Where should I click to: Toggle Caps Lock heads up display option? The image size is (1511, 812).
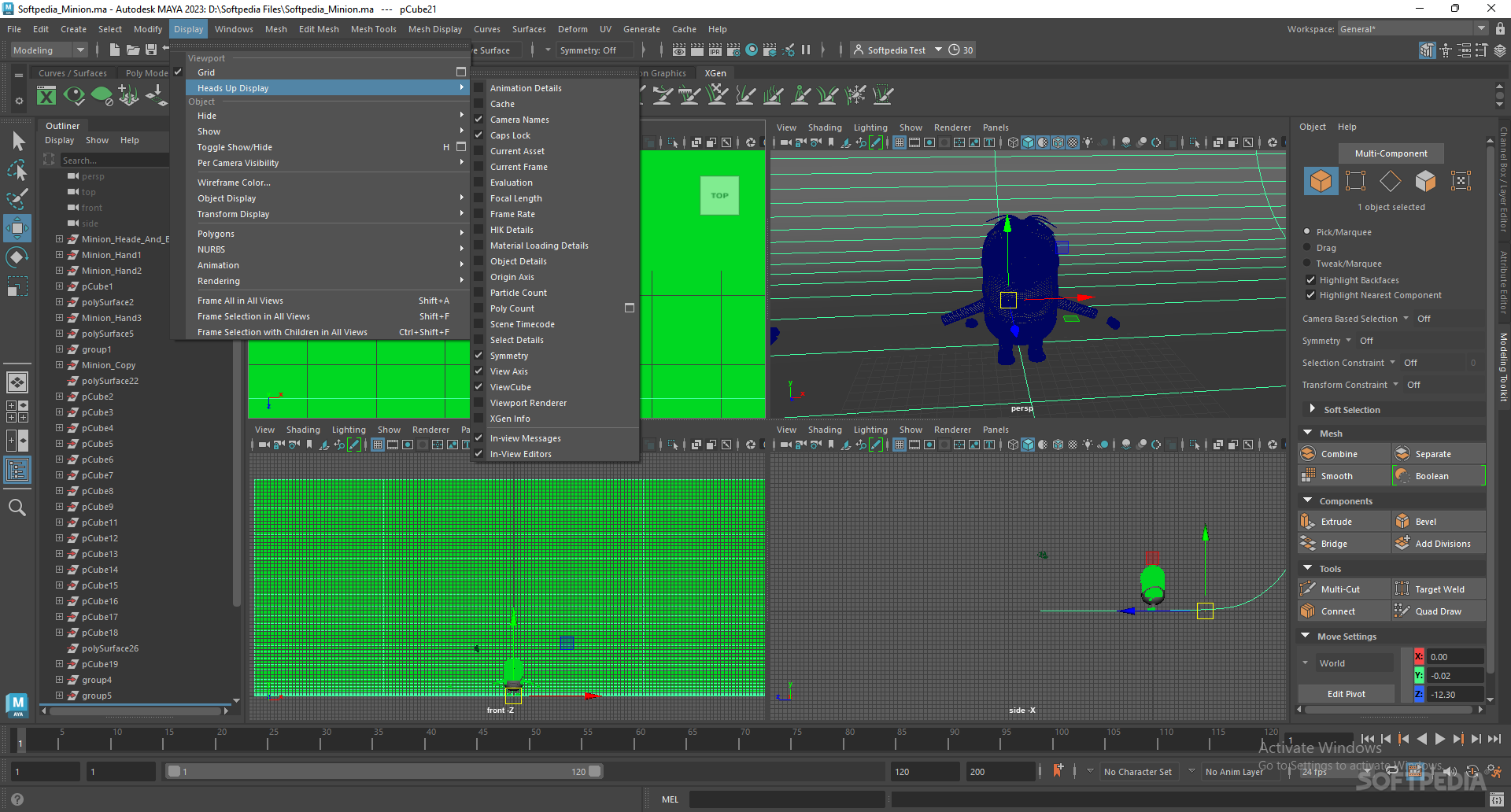pos(510,135)
